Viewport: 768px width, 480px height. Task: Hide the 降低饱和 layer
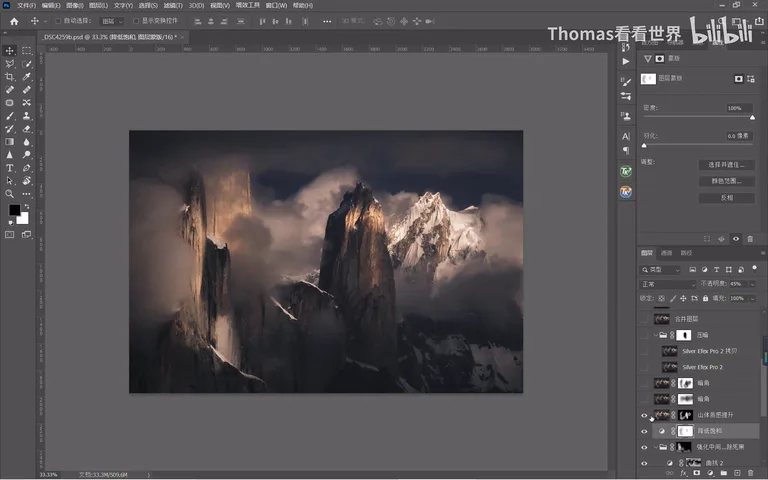[x=644, y=432]
